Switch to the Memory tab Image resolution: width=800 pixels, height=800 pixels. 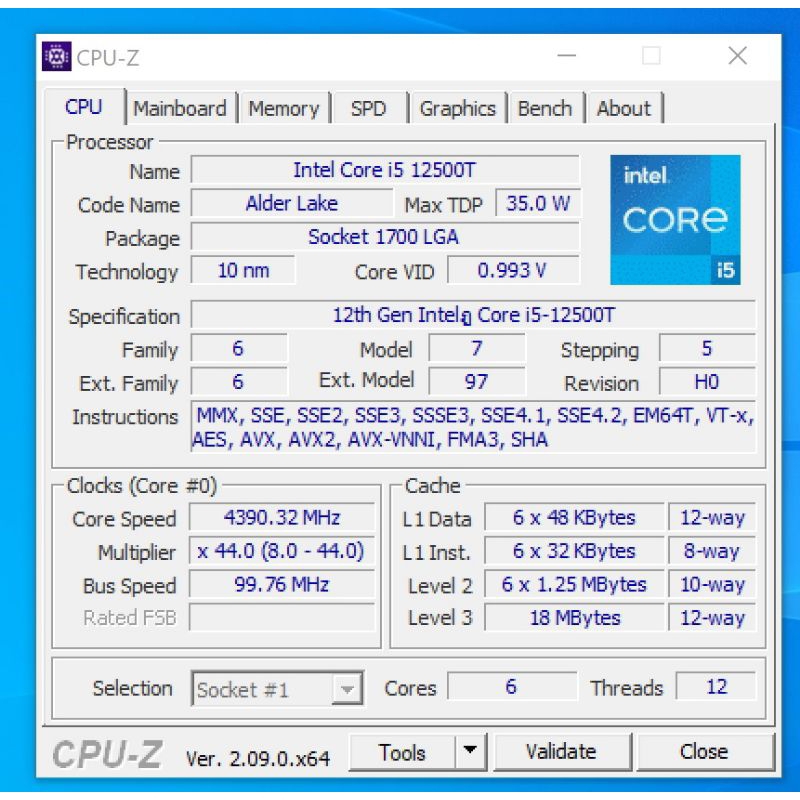pos(283,109)
